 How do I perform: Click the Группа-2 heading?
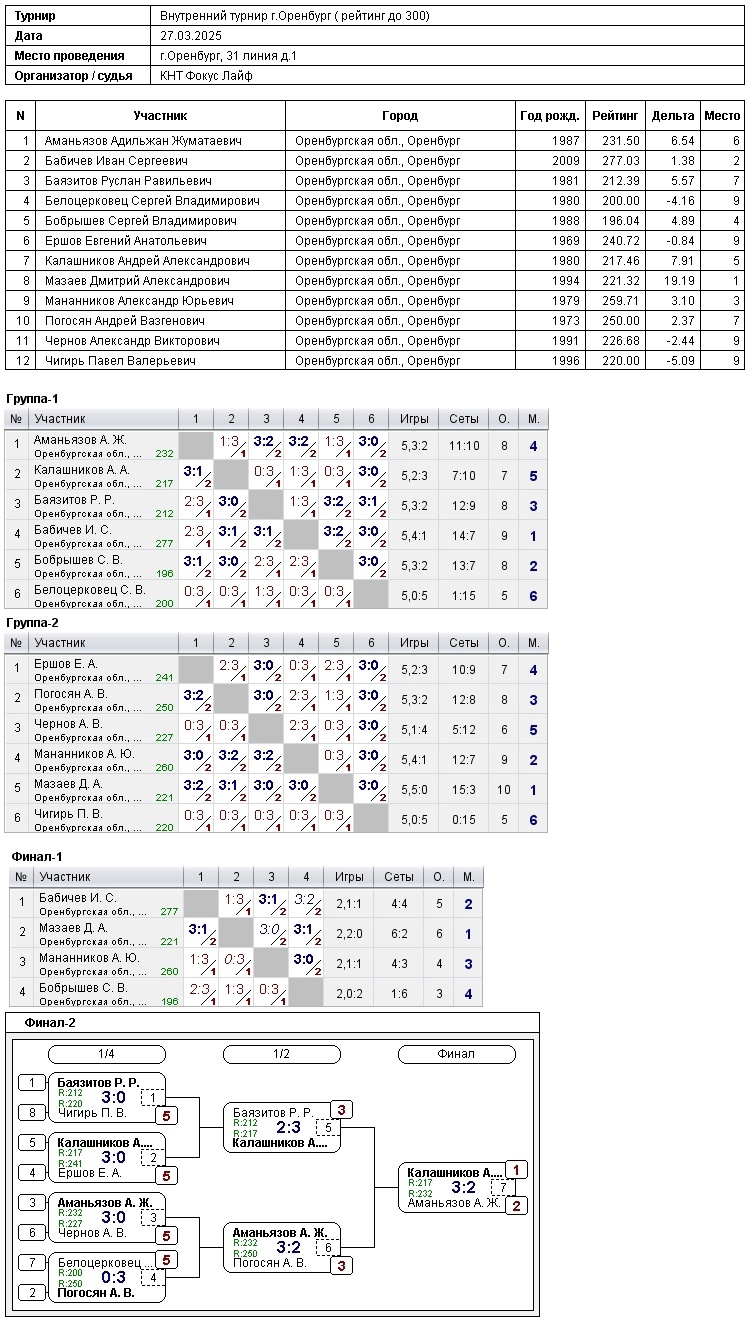click(x=32, y=623)
